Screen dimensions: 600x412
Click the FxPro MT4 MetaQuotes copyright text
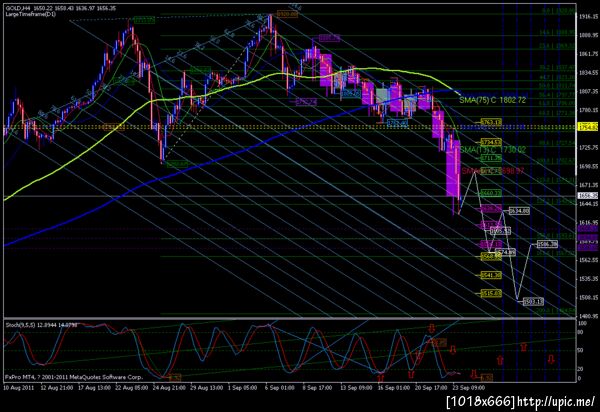click(74, 377)
